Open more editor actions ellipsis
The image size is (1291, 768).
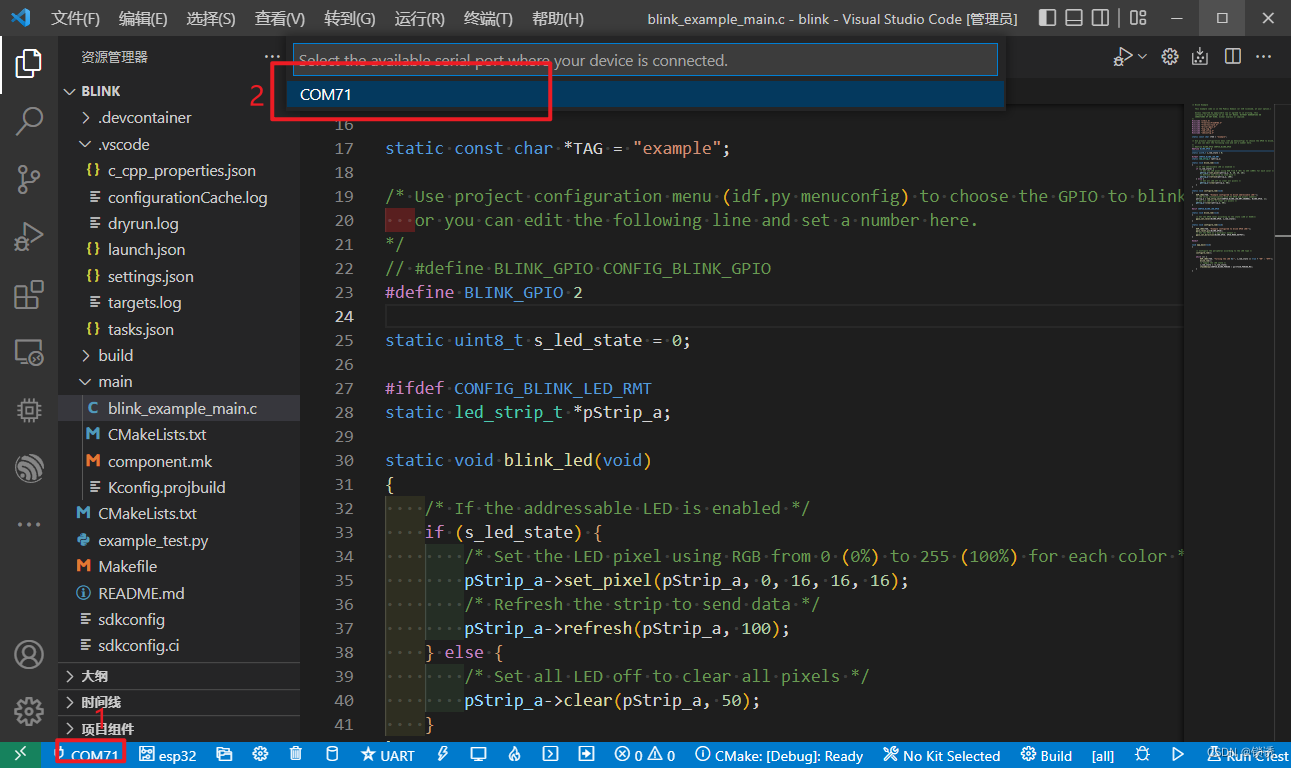1263,57
